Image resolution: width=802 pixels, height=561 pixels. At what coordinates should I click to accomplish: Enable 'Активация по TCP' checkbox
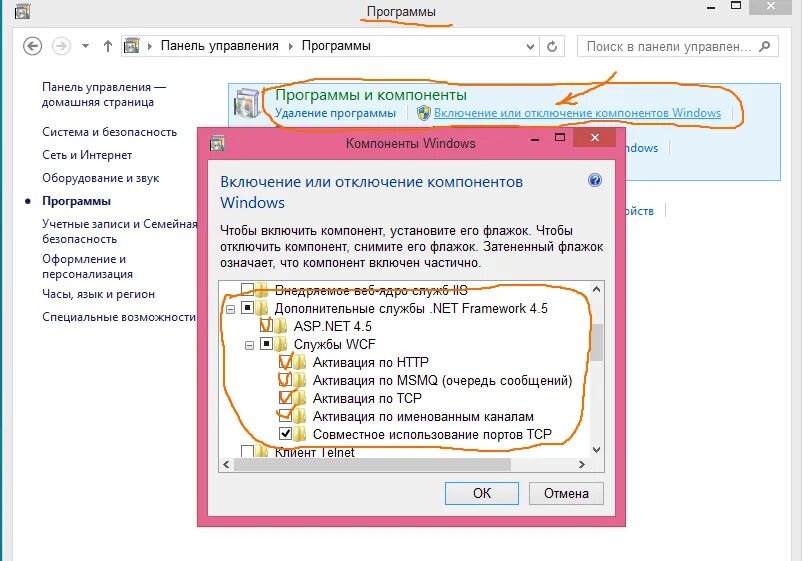click(285, 398)
